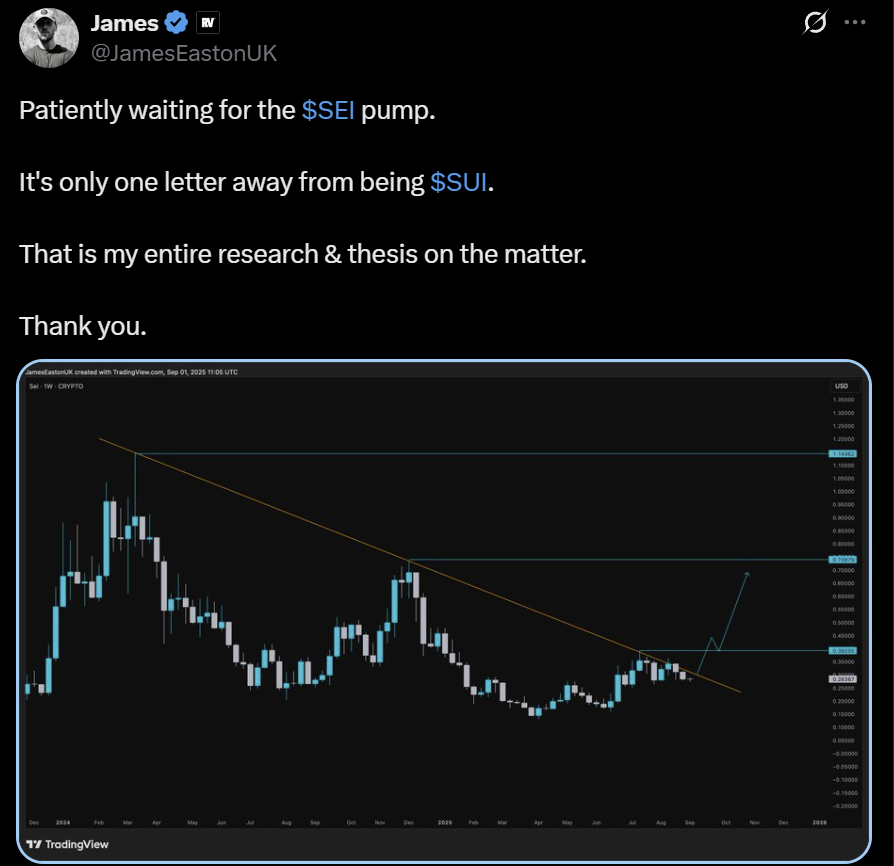The width and height of the screenshot is (894, 866).
Task: Open the chart image fullscreen
Action: (x=447, y=610)
